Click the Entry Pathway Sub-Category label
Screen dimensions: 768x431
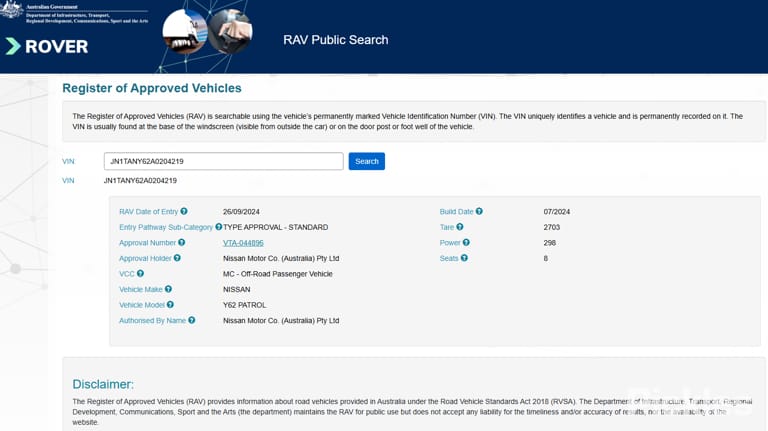(x=166, y=227)
